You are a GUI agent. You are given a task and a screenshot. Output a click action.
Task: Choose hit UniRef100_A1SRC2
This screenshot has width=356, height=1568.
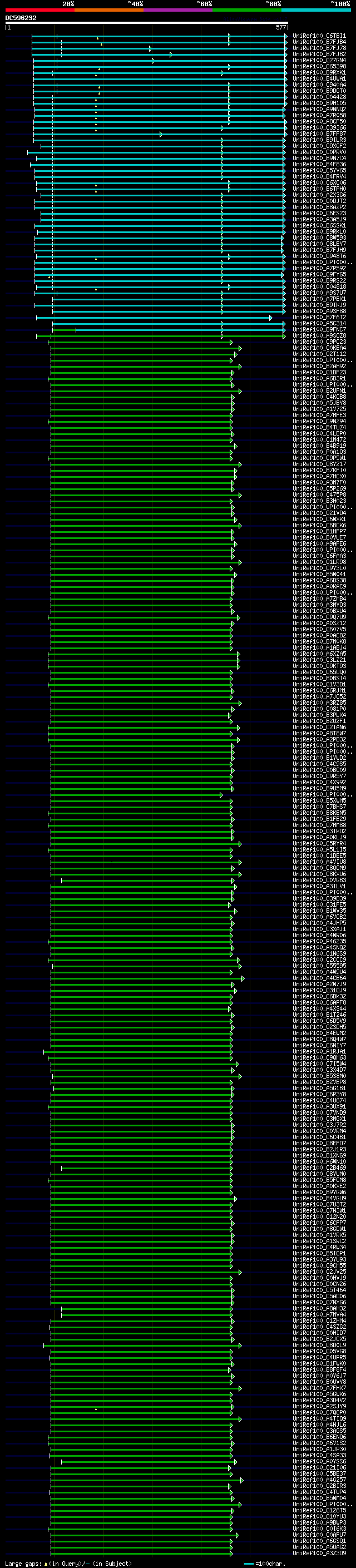click(x=319, y=1240)
